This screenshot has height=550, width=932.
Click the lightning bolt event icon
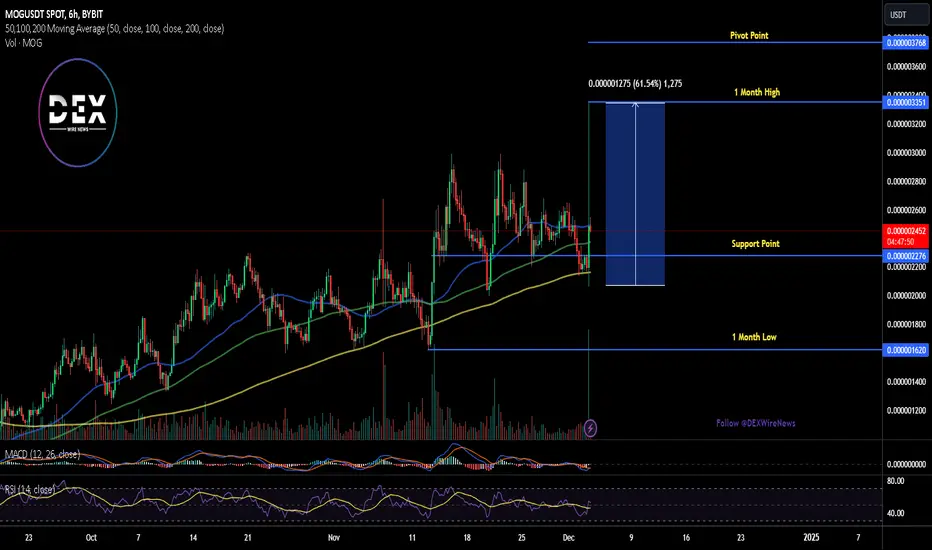tap(590, 428)
